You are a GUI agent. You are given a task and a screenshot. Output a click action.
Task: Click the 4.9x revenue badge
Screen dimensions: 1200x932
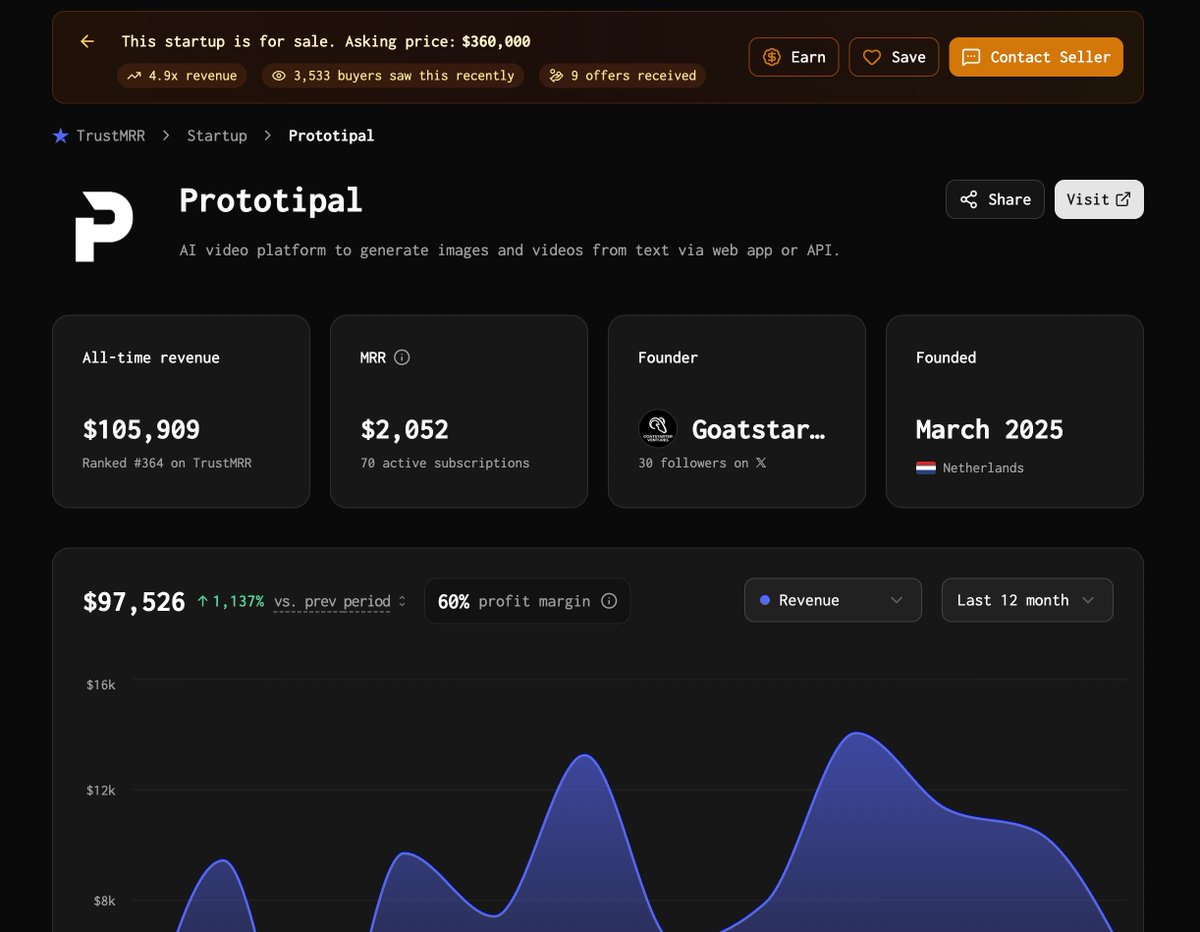(182, 75)
